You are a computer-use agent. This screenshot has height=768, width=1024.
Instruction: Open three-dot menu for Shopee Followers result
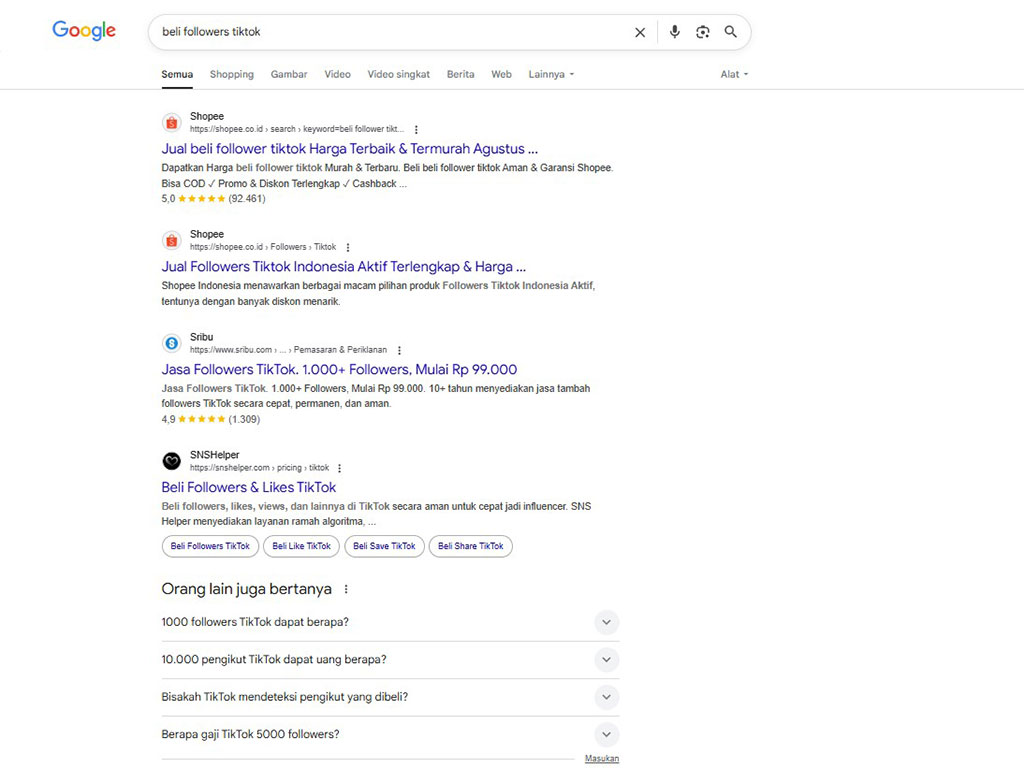348,248
